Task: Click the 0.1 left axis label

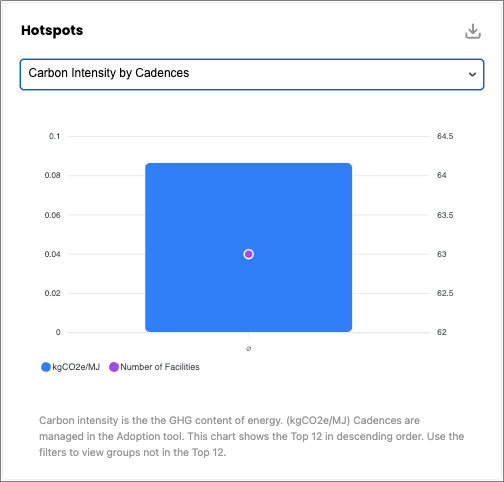Action: [x=55, y=136]
